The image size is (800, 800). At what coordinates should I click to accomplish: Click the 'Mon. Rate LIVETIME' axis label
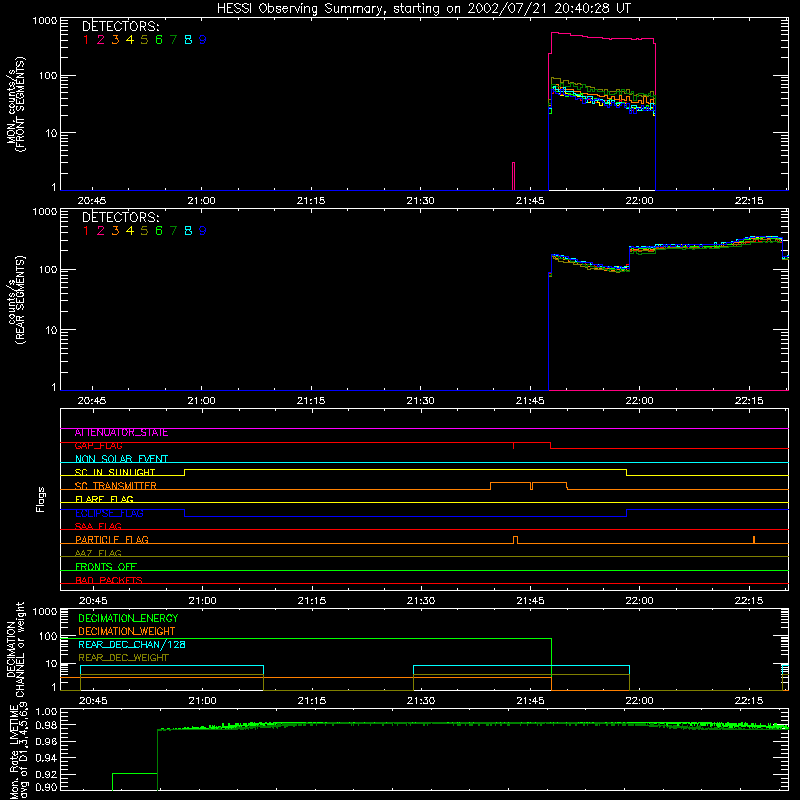(13, 753)
